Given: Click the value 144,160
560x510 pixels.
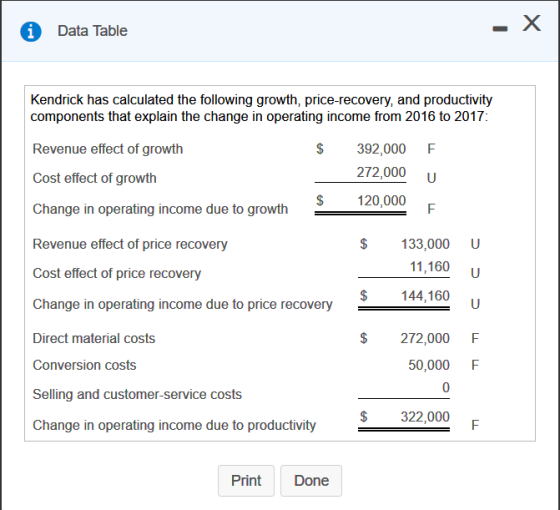Looking at the screenshot, I should (x=425, y=296).
